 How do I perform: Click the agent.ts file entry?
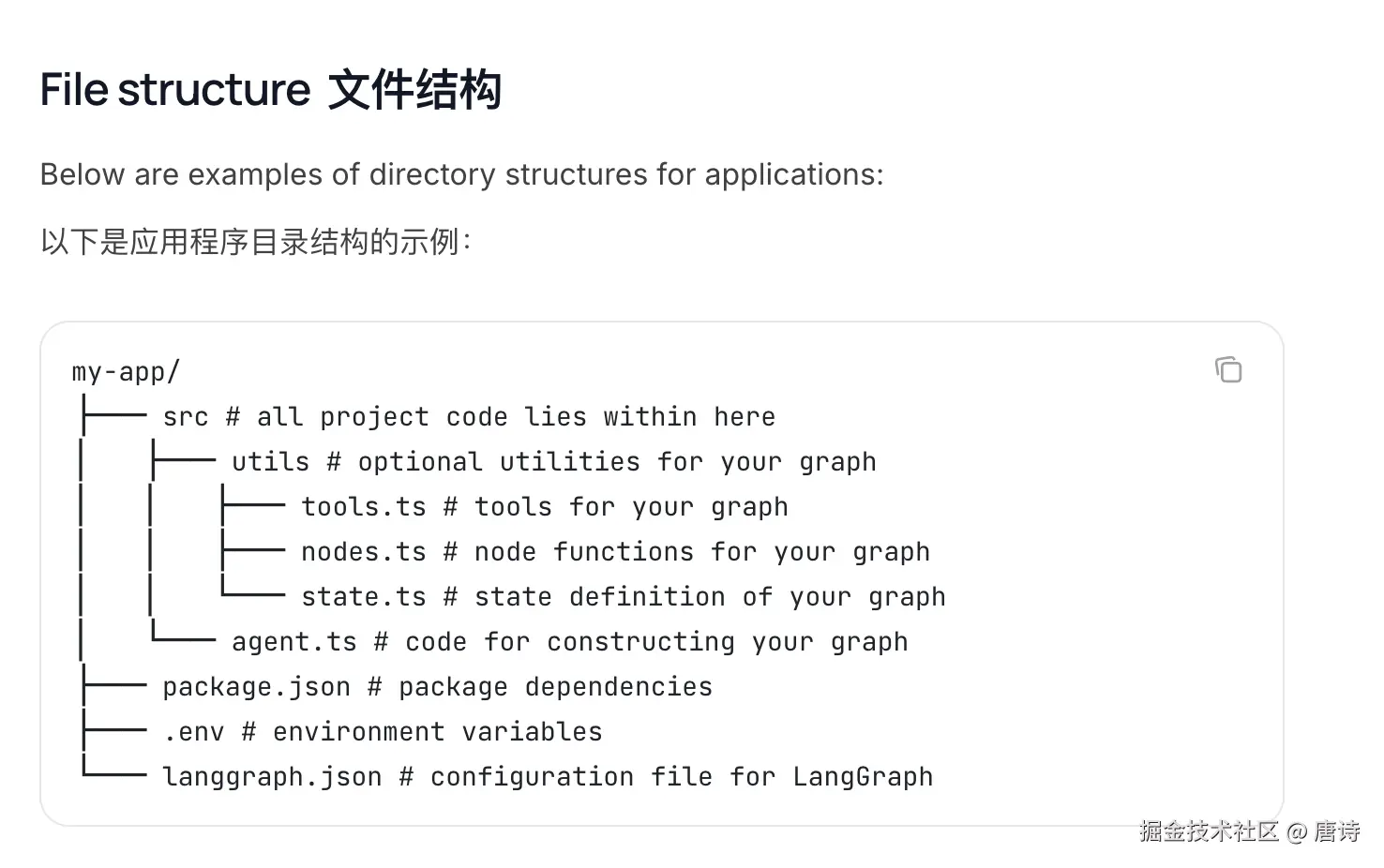(294, 642)
